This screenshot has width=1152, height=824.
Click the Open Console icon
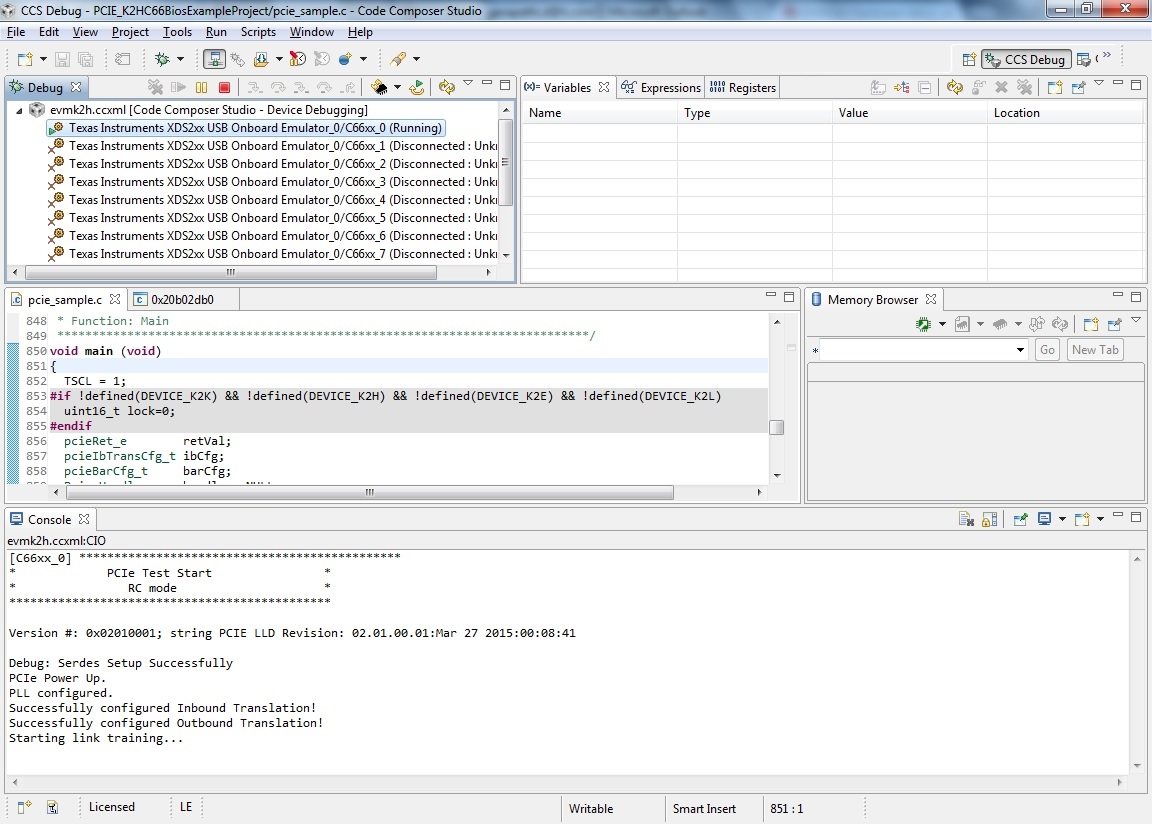(x=1081, y=519)
